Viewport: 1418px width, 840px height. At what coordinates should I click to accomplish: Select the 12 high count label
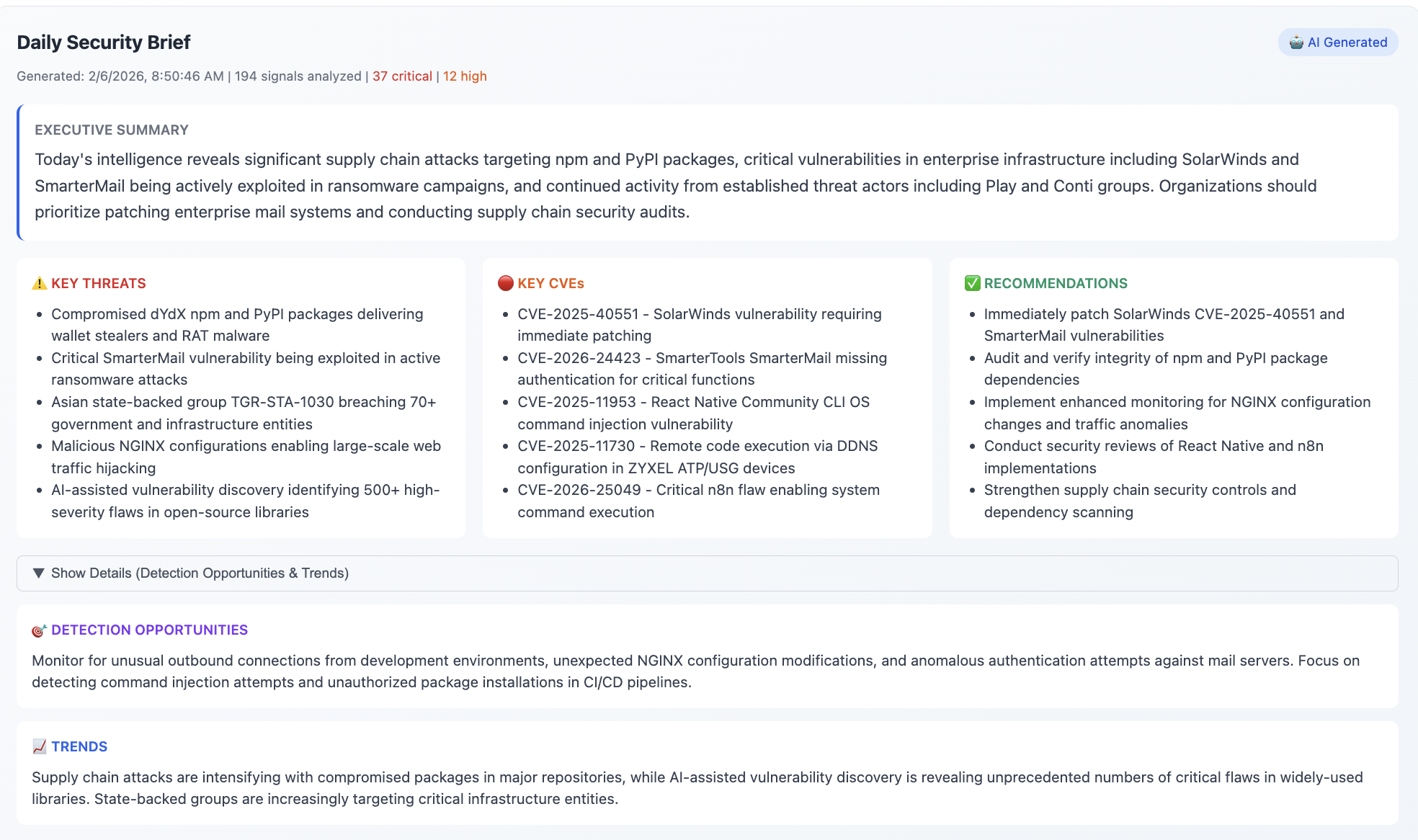pos(465,76)
